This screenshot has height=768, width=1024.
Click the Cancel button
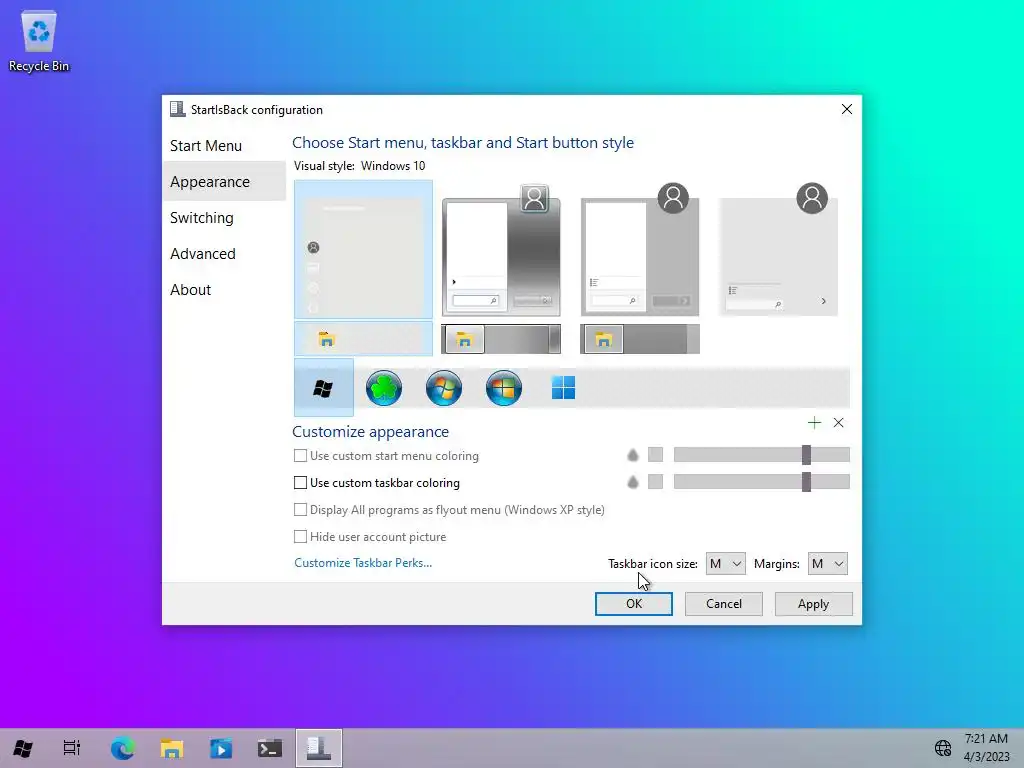(724, 603)
